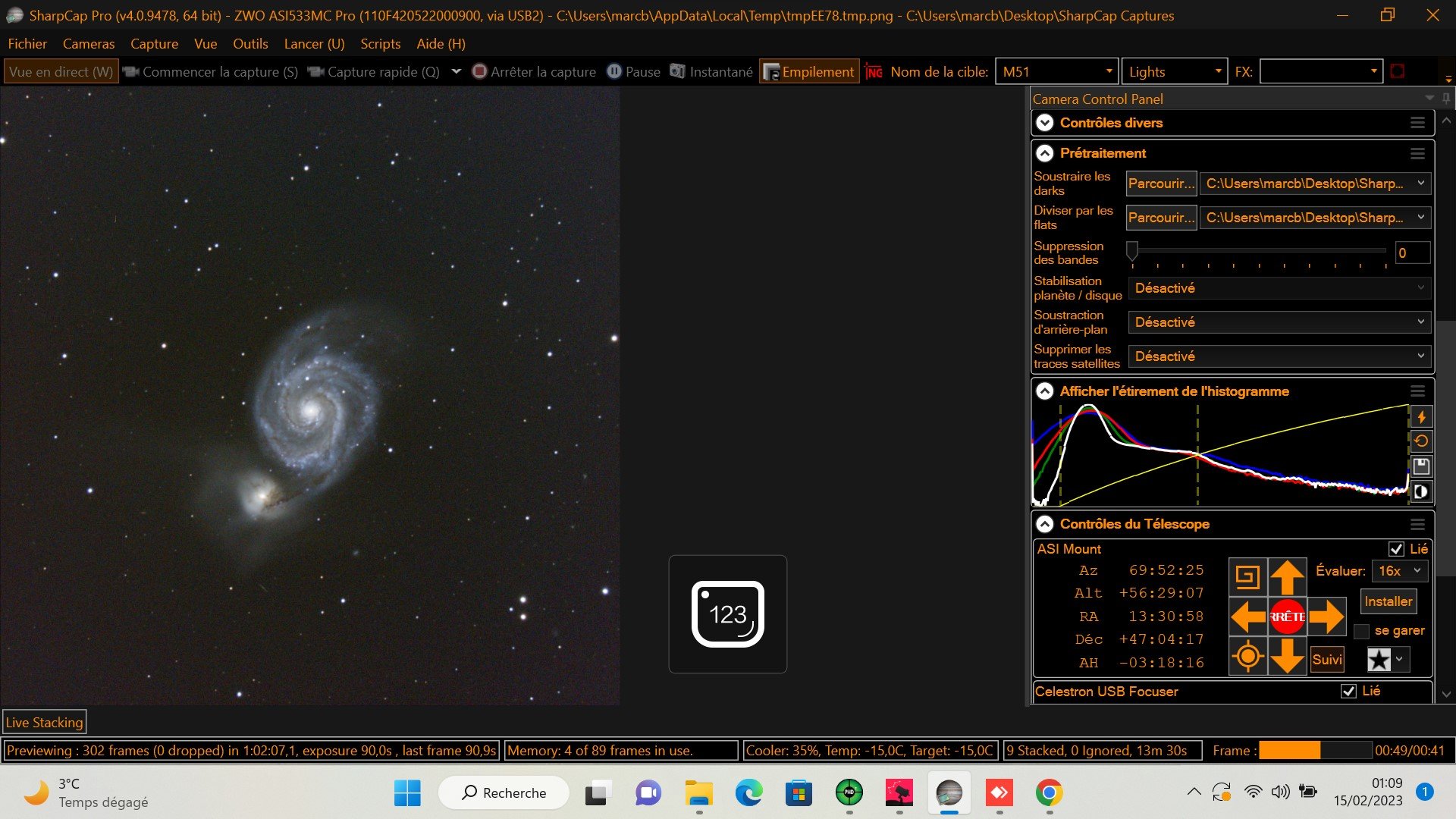
Task: Reset the histogram stretch with the circular arrow icon
Action: pos(1421,441)
